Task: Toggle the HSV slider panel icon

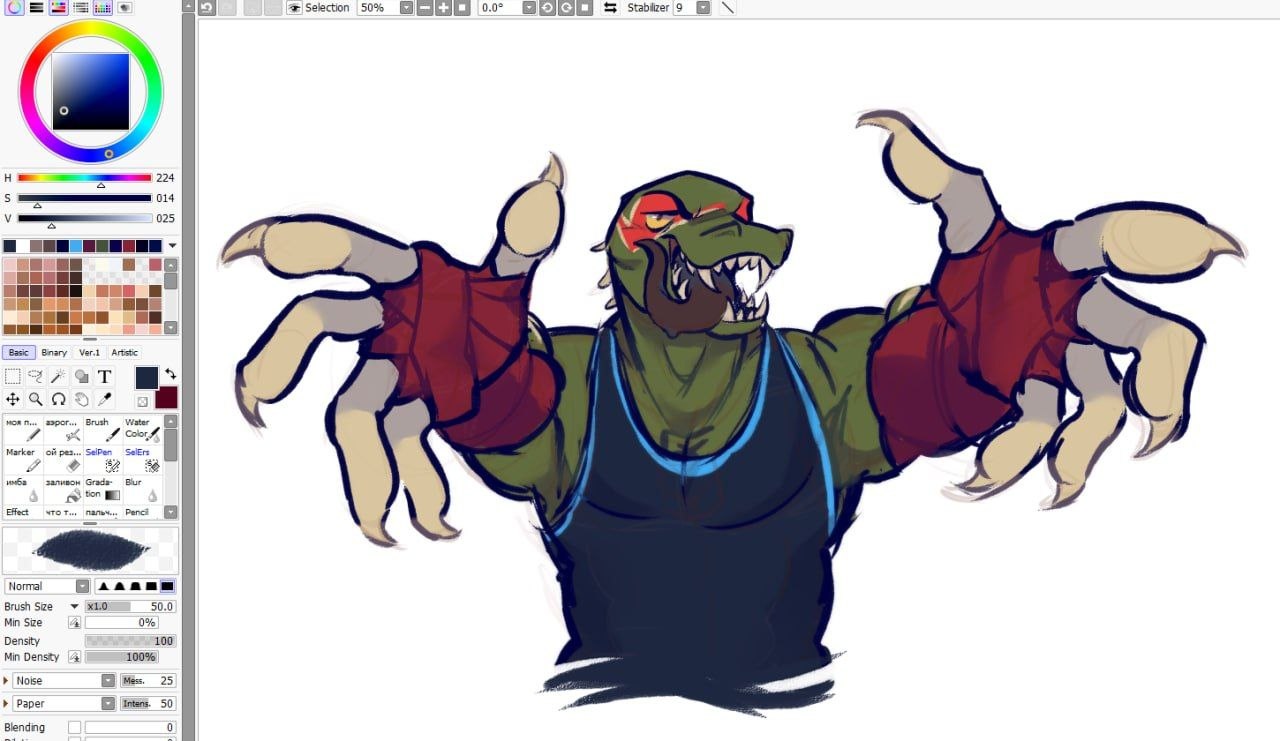Action: point(58,7)
